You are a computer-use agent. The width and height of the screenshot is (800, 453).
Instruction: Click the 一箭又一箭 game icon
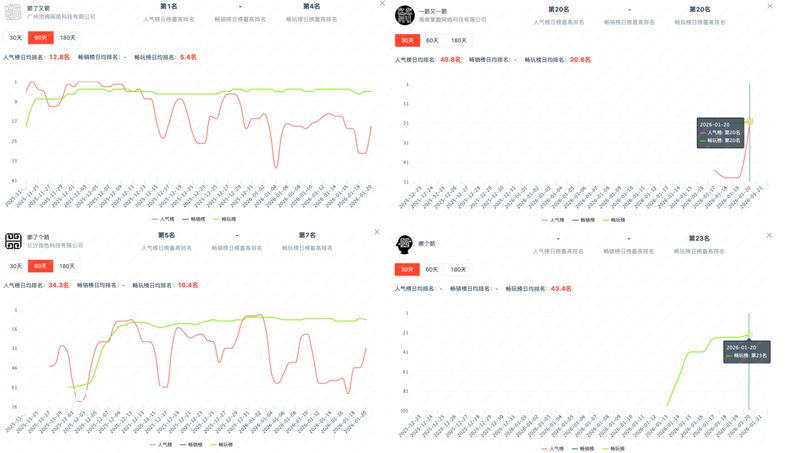pyautogui.click(x=404, y=15)
